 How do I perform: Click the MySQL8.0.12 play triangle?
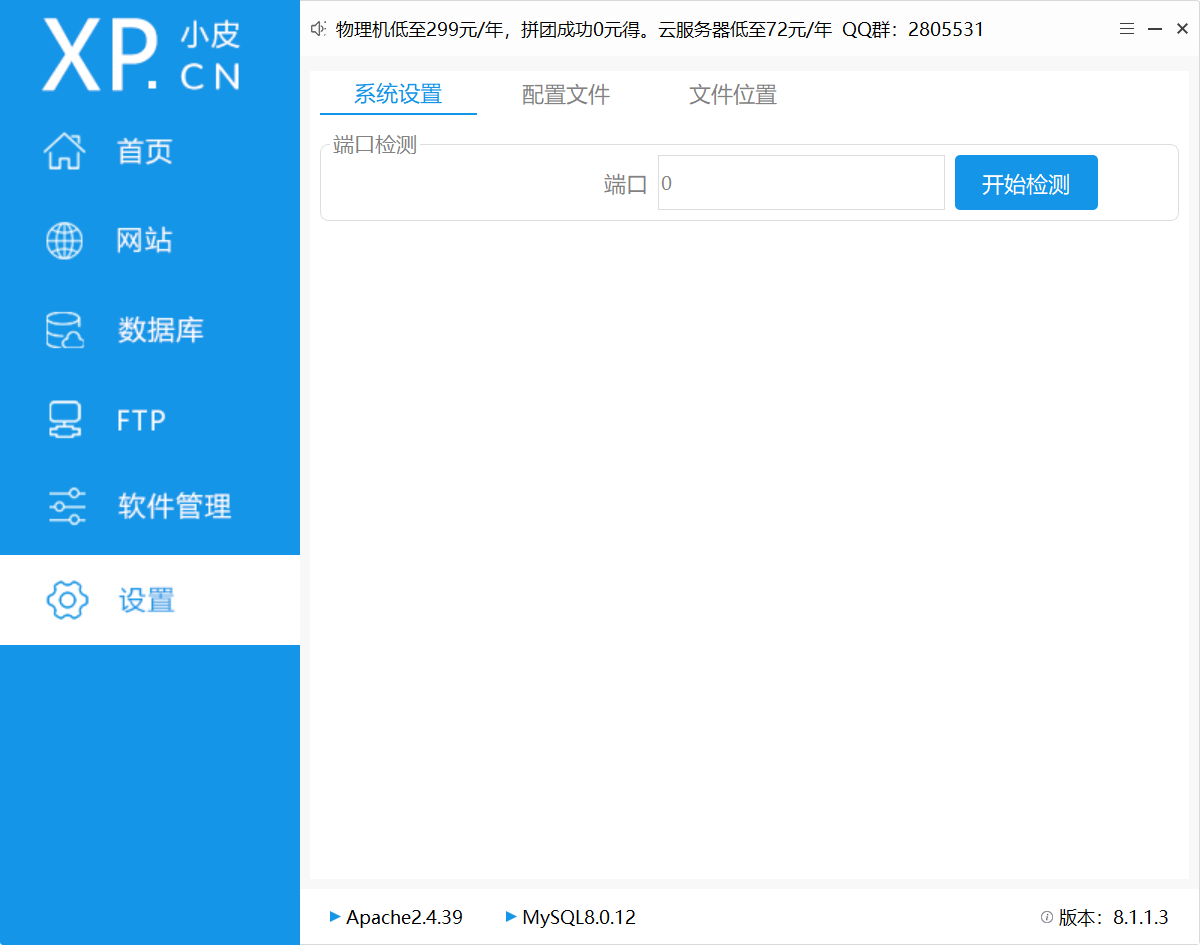point(511,916)
